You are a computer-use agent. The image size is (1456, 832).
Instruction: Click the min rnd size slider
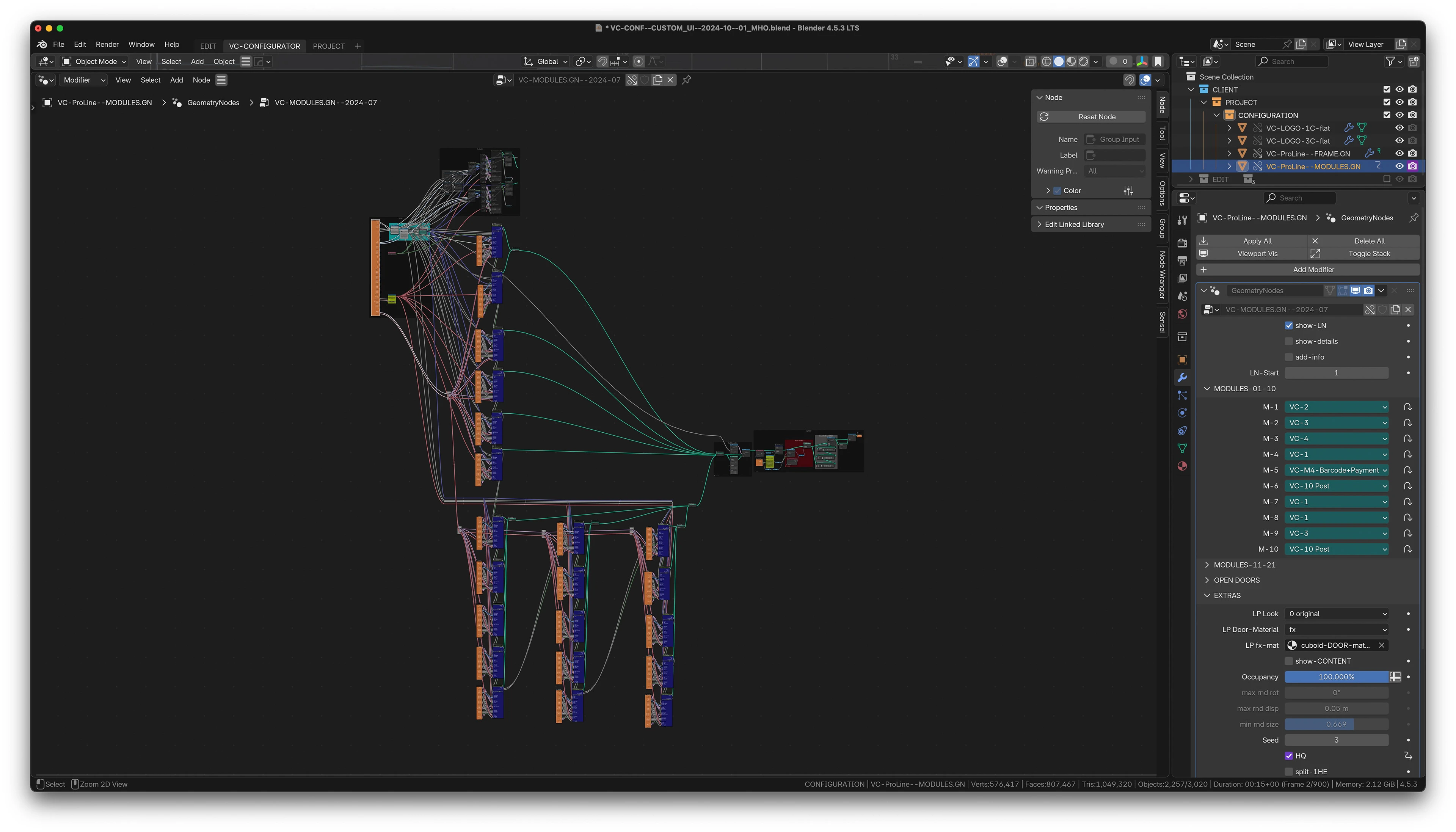coord(1336,724)
